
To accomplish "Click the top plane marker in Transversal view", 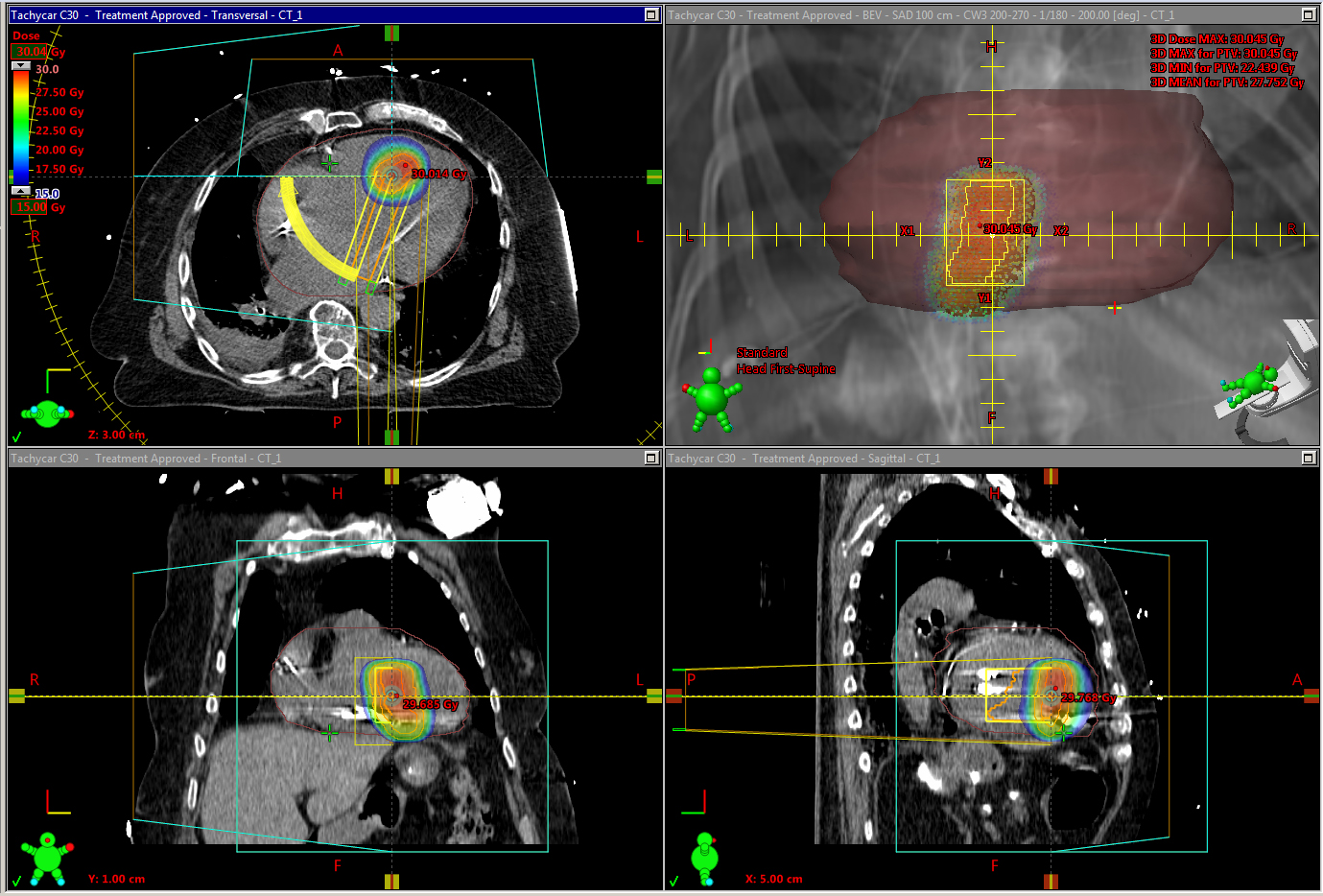I will click(391, 33).
